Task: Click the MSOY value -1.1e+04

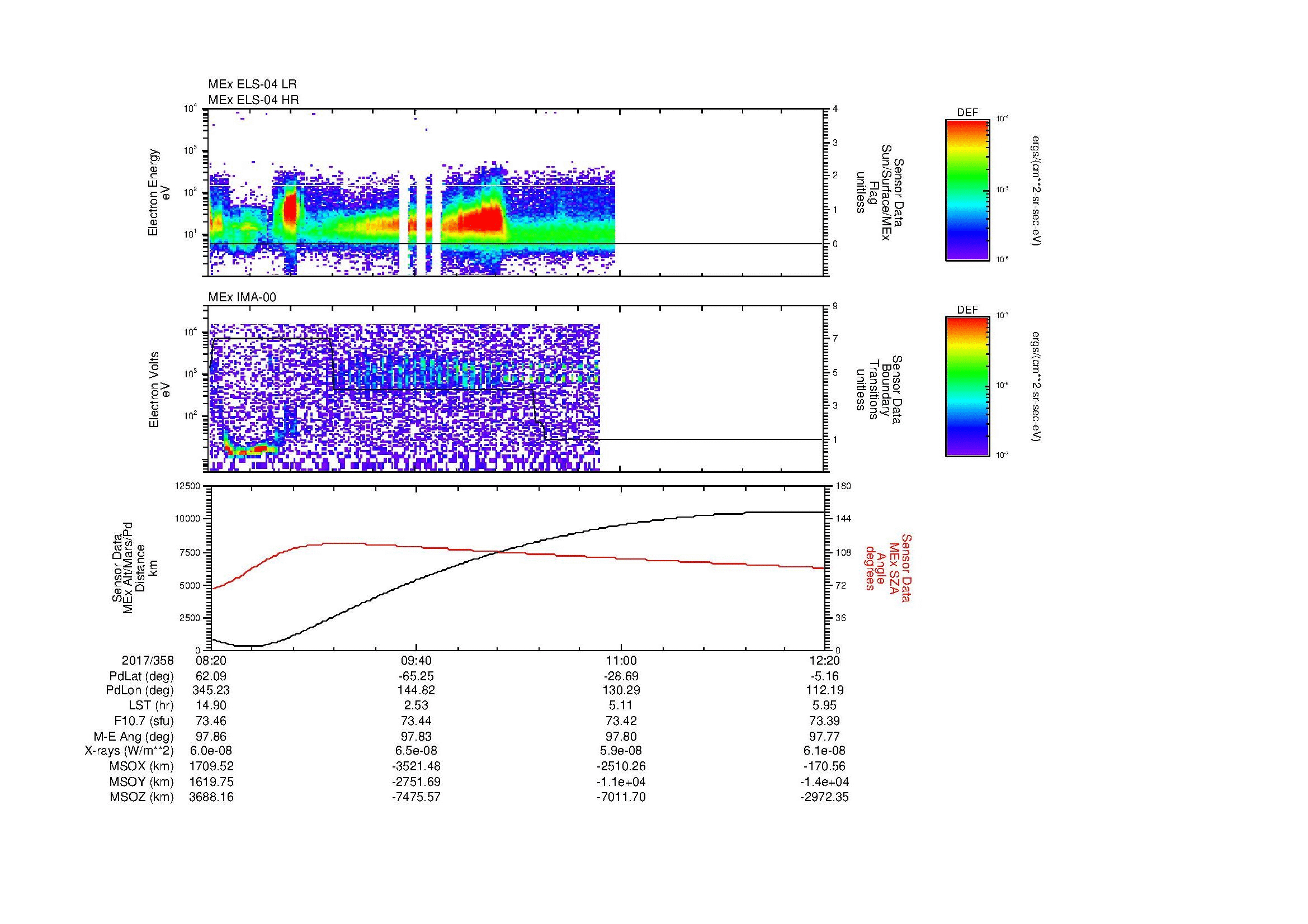Action: 621,782
